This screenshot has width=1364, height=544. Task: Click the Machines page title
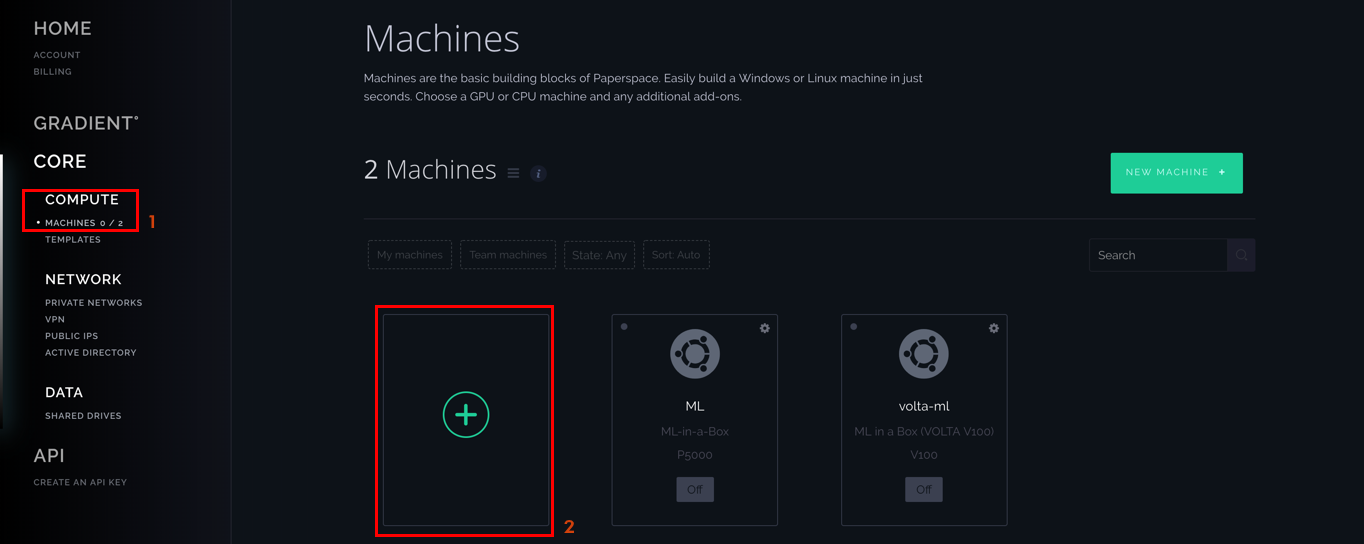pyautogui.click(x=442, y=39)
